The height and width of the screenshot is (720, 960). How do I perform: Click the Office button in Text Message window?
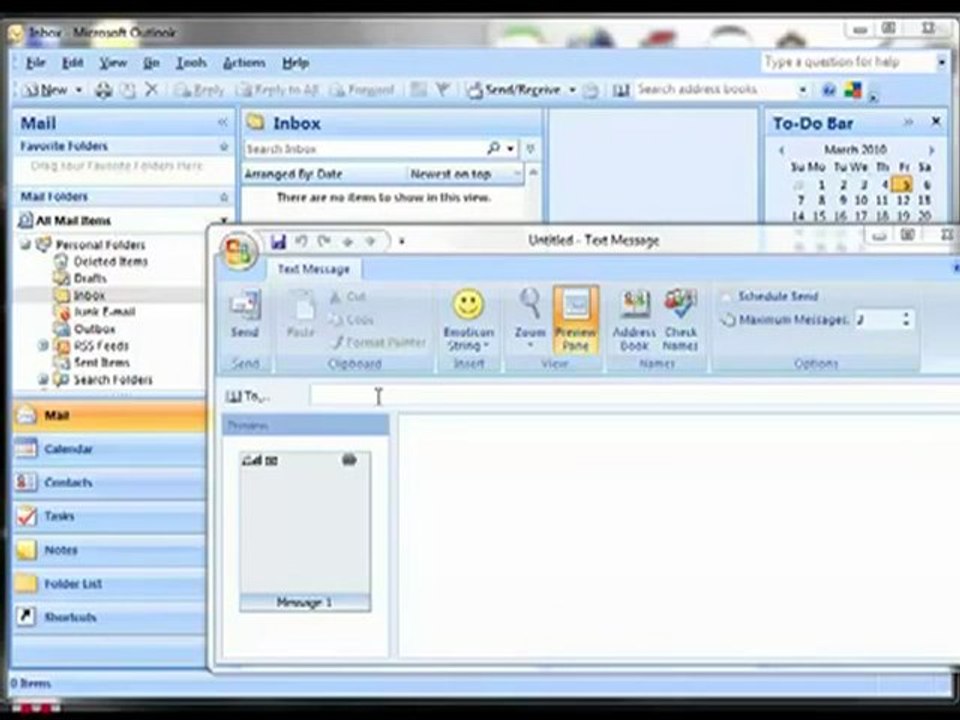[239, 251]
